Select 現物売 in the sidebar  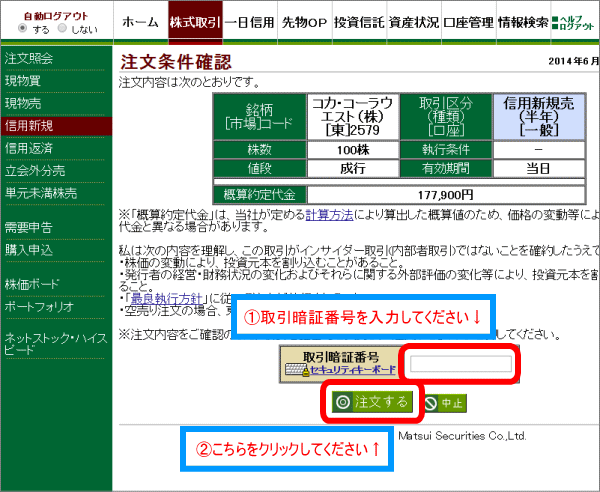(x=23, y=104)
